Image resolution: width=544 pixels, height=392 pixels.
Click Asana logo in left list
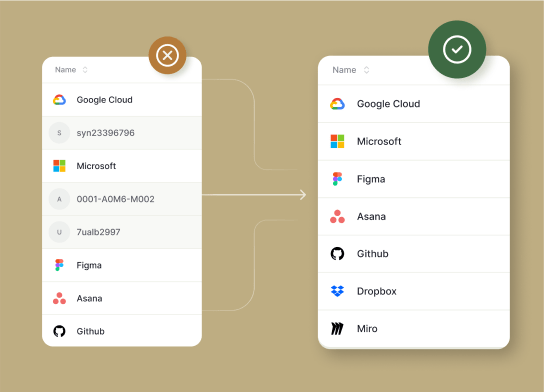click(59, 298)
